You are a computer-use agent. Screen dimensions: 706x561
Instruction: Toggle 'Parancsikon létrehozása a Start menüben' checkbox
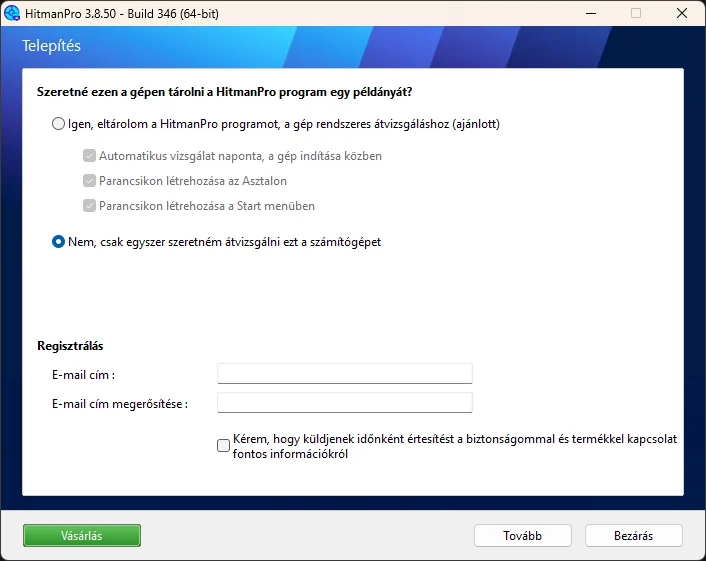(89, 206)
